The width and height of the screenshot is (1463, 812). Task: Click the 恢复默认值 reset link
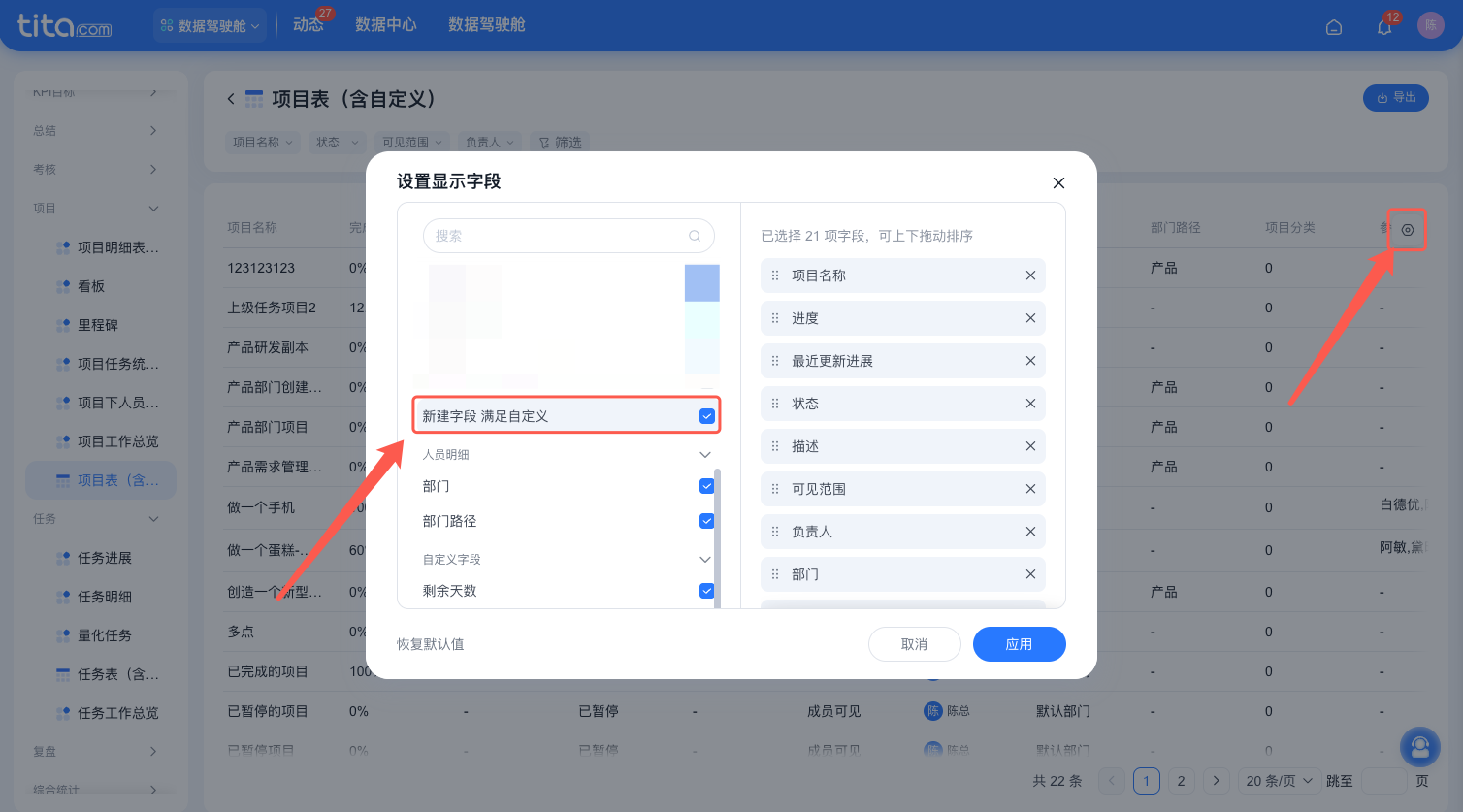(430, 643)
